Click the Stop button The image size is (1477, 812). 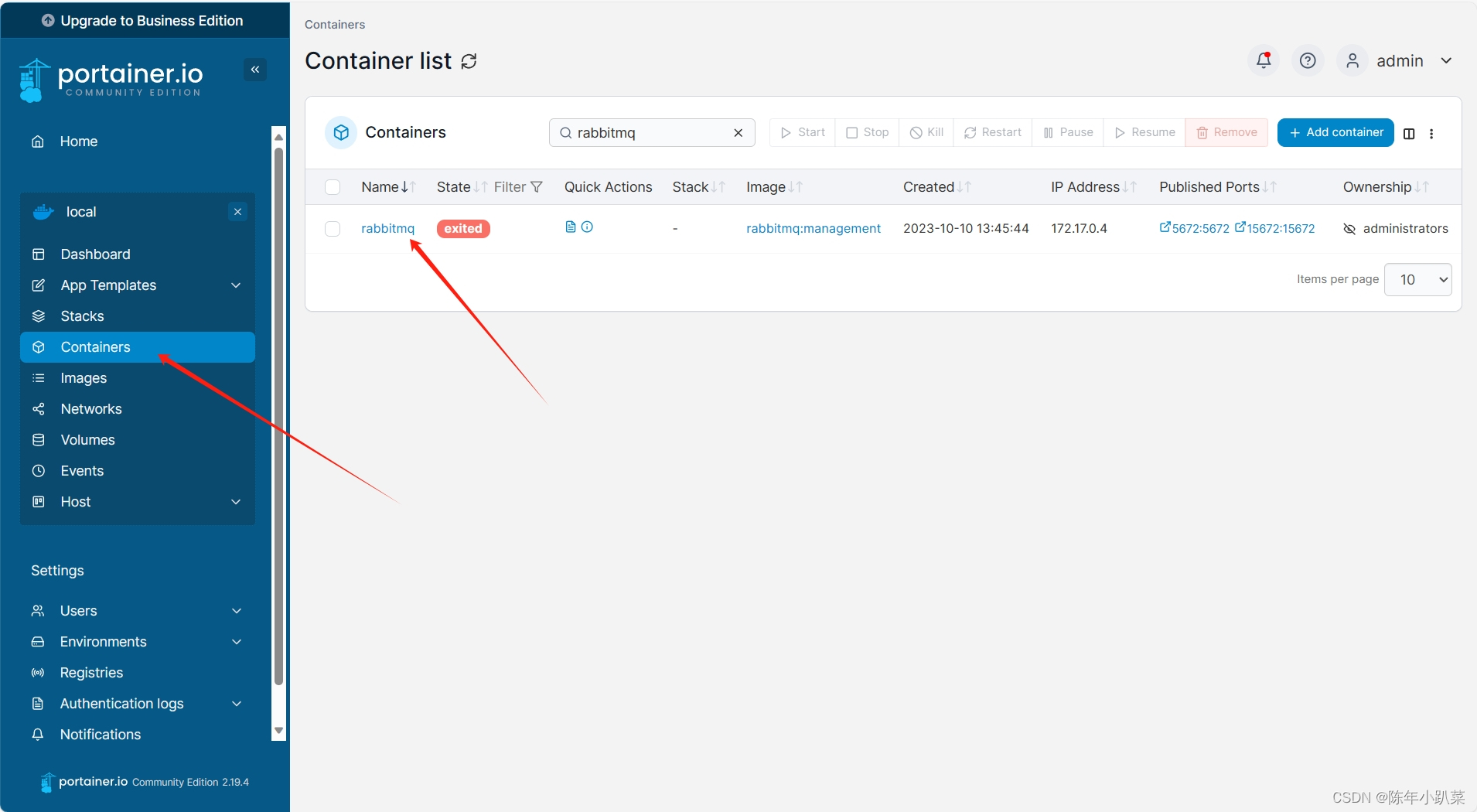(867, 132)
